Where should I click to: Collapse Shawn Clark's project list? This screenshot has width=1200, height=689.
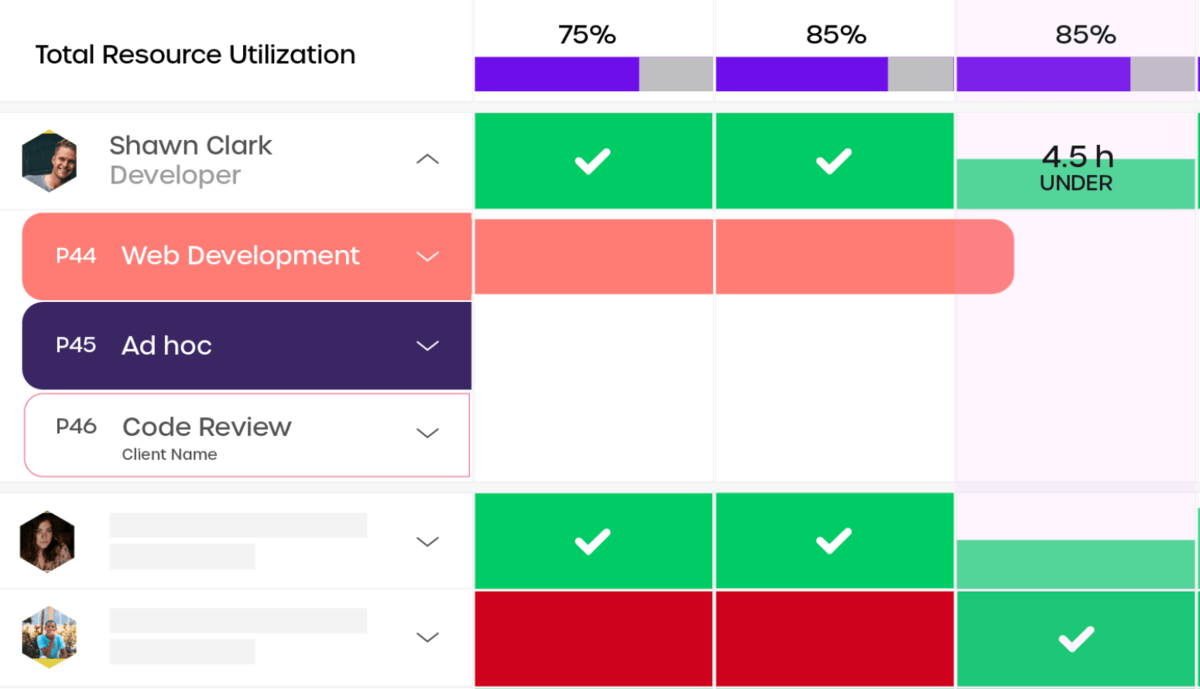(427, 160)
